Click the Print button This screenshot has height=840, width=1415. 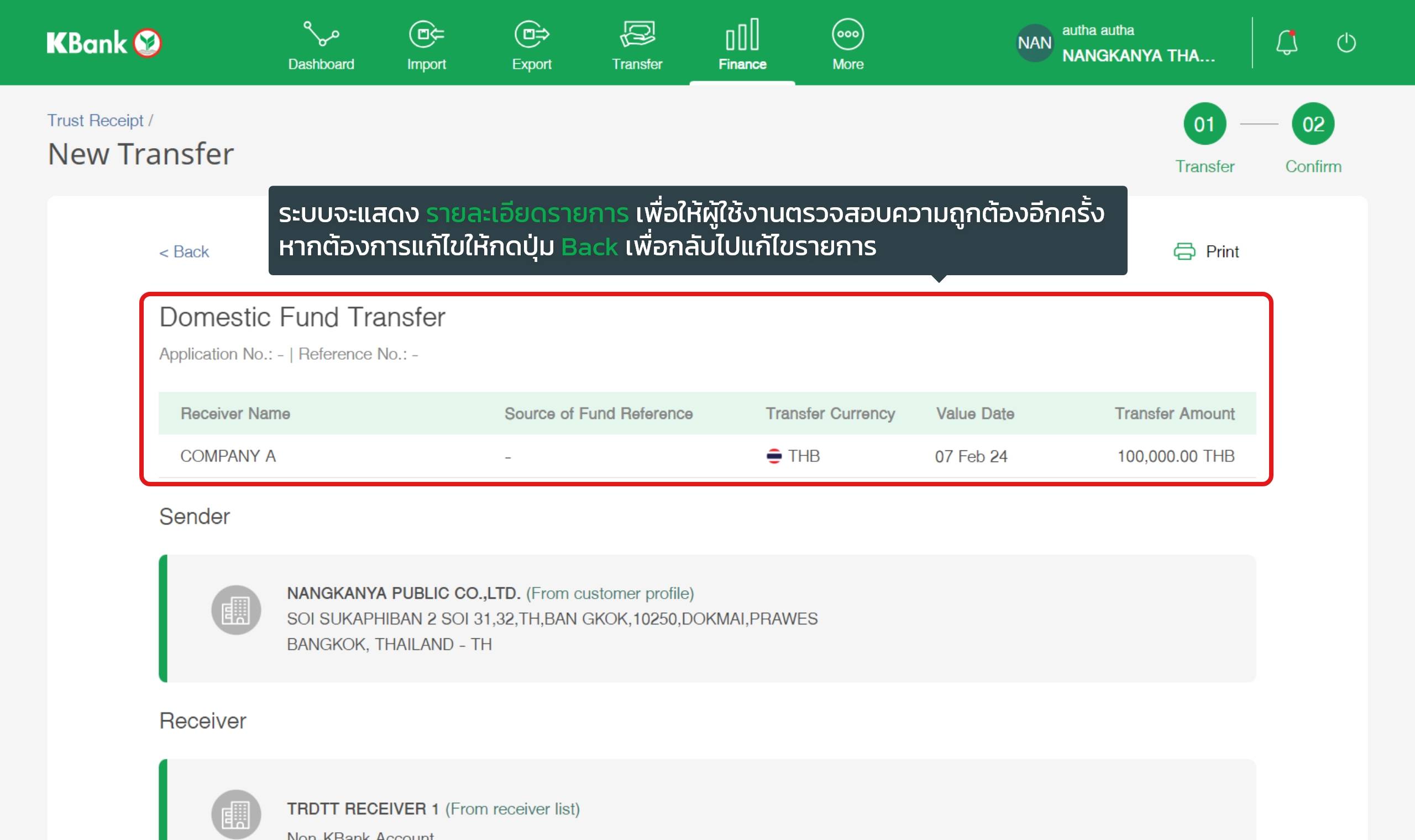[x=1206, y=251]
